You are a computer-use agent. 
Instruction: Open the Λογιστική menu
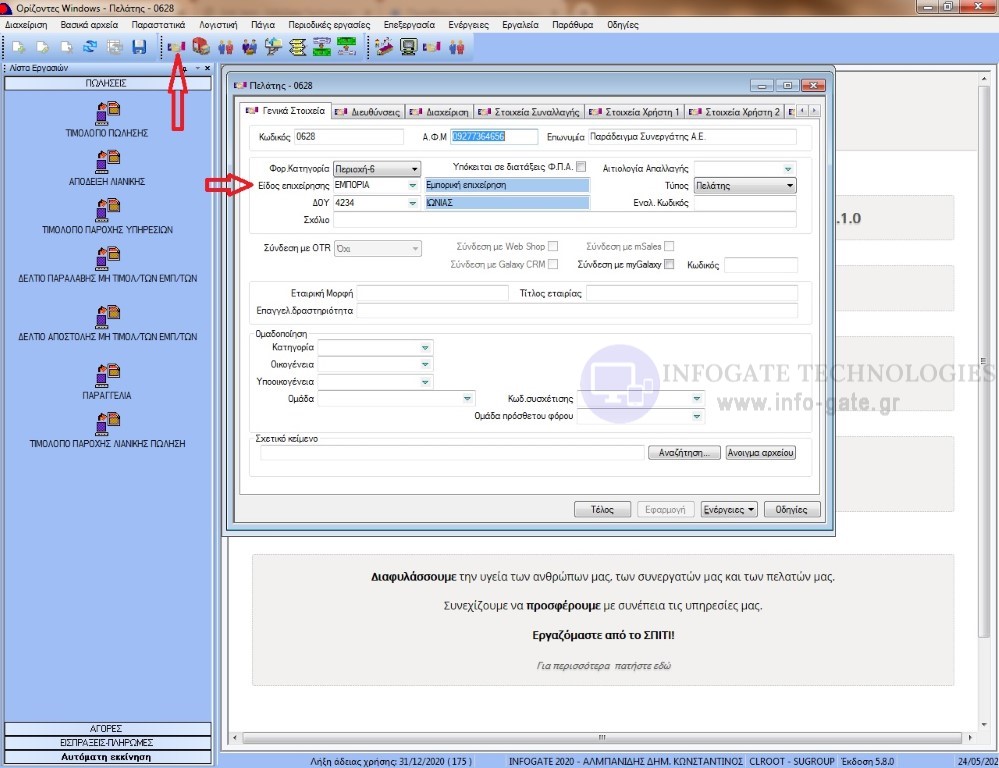[x=217, y=24]
